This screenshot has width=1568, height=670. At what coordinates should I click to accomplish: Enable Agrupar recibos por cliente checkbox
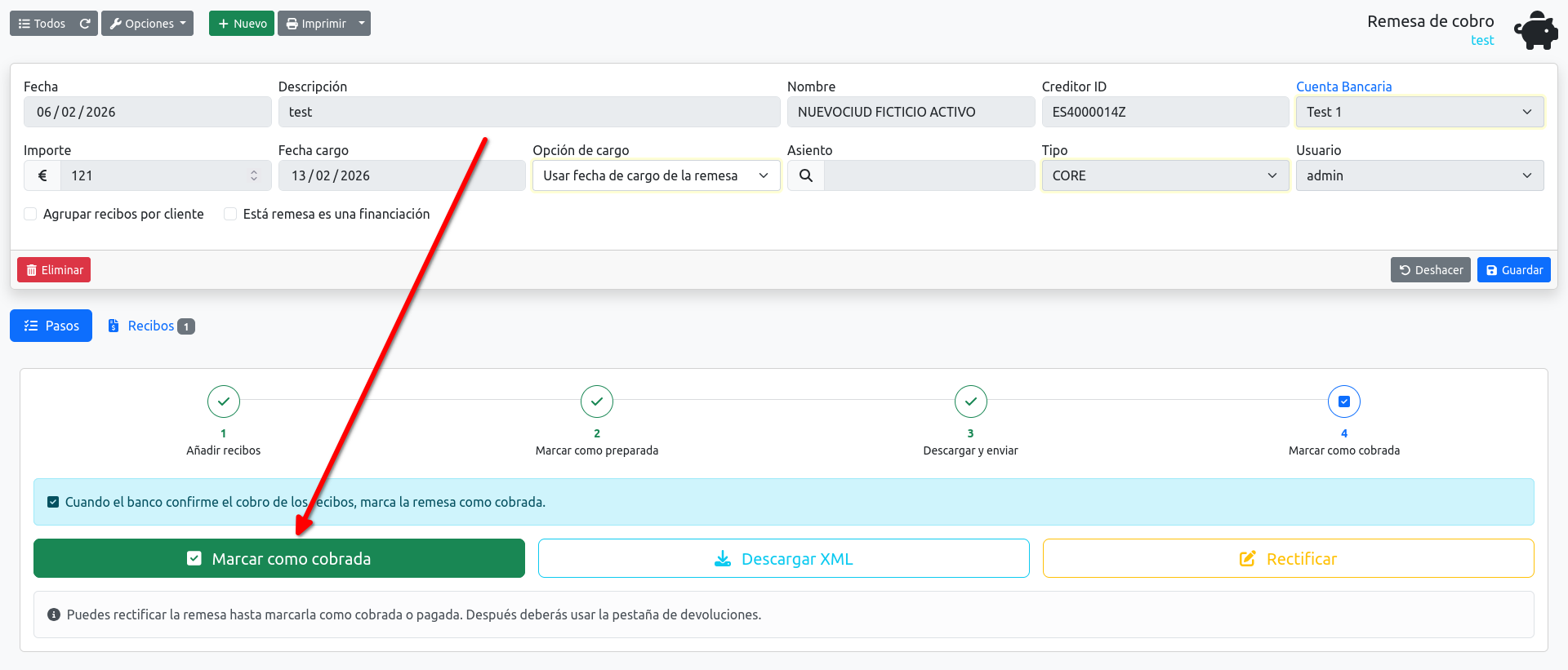30,214
